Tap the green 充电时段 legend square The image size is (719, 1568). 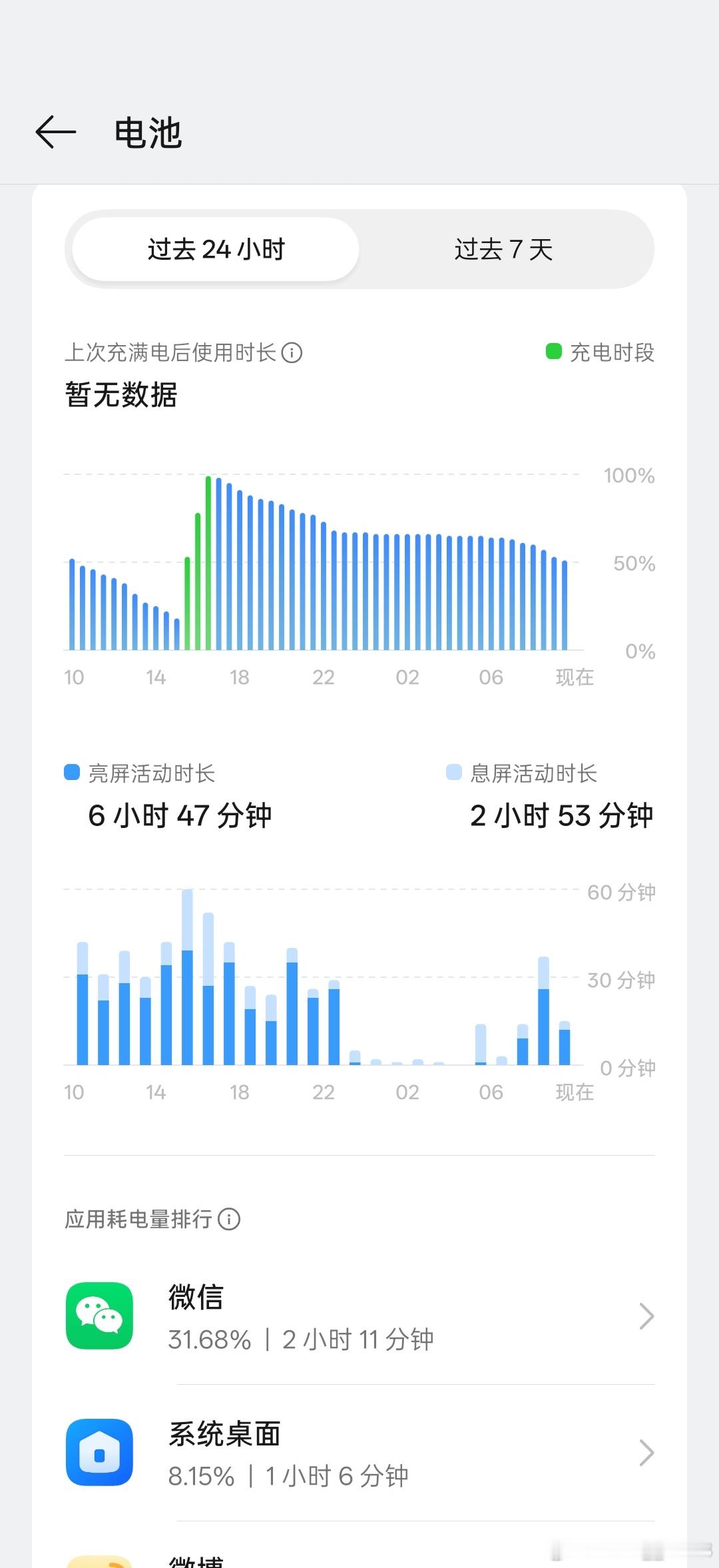(x=553, y=351)
